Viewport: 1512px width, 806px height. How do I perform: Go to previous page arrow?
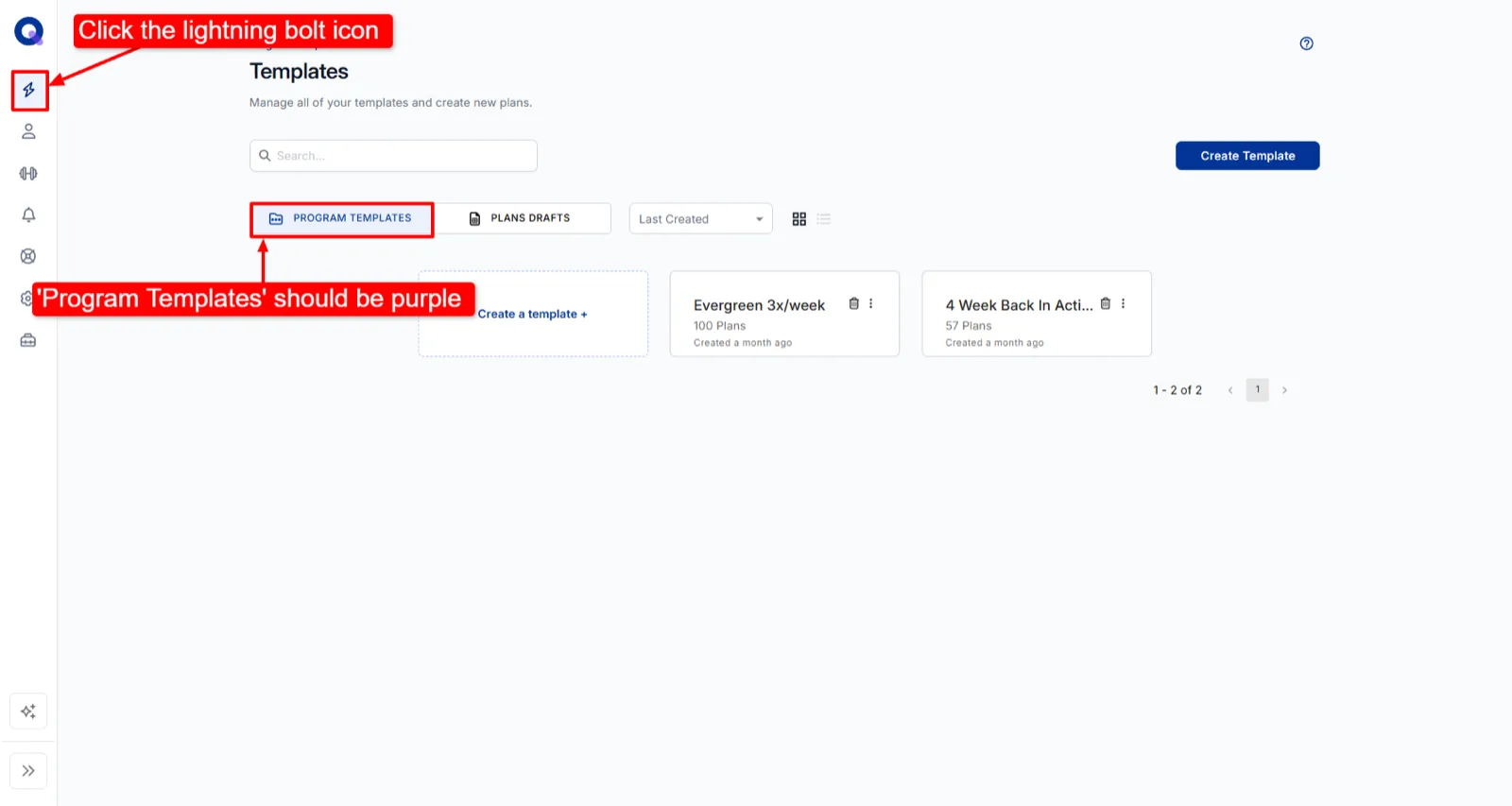click(1230, 390)
